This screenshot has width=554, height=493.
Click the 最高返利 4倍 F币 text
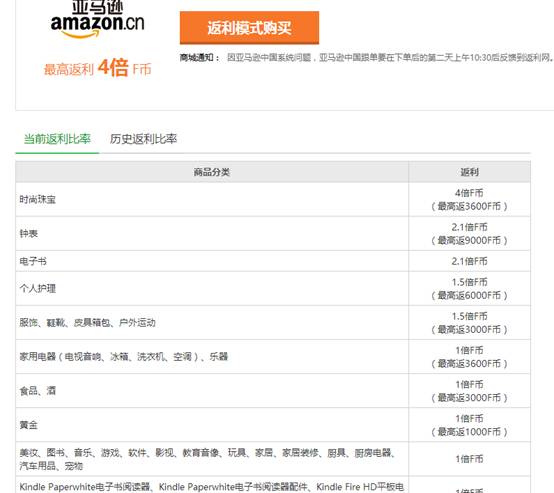(98, 68)
